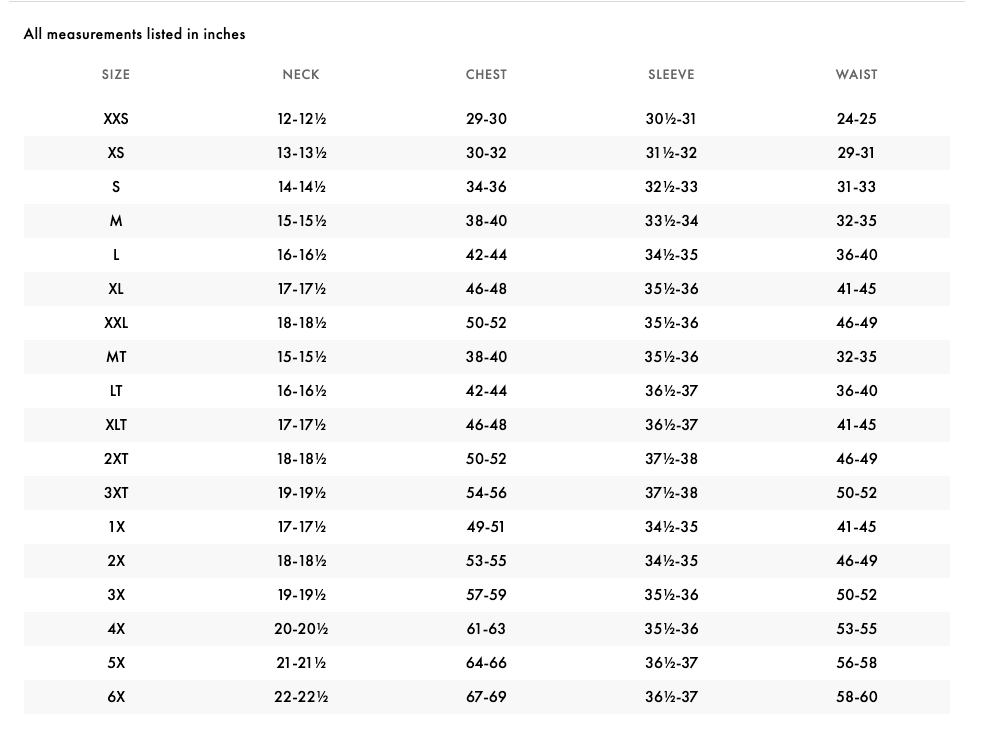Select the XXL size label

pyautogui.click(x=116, y=323)
